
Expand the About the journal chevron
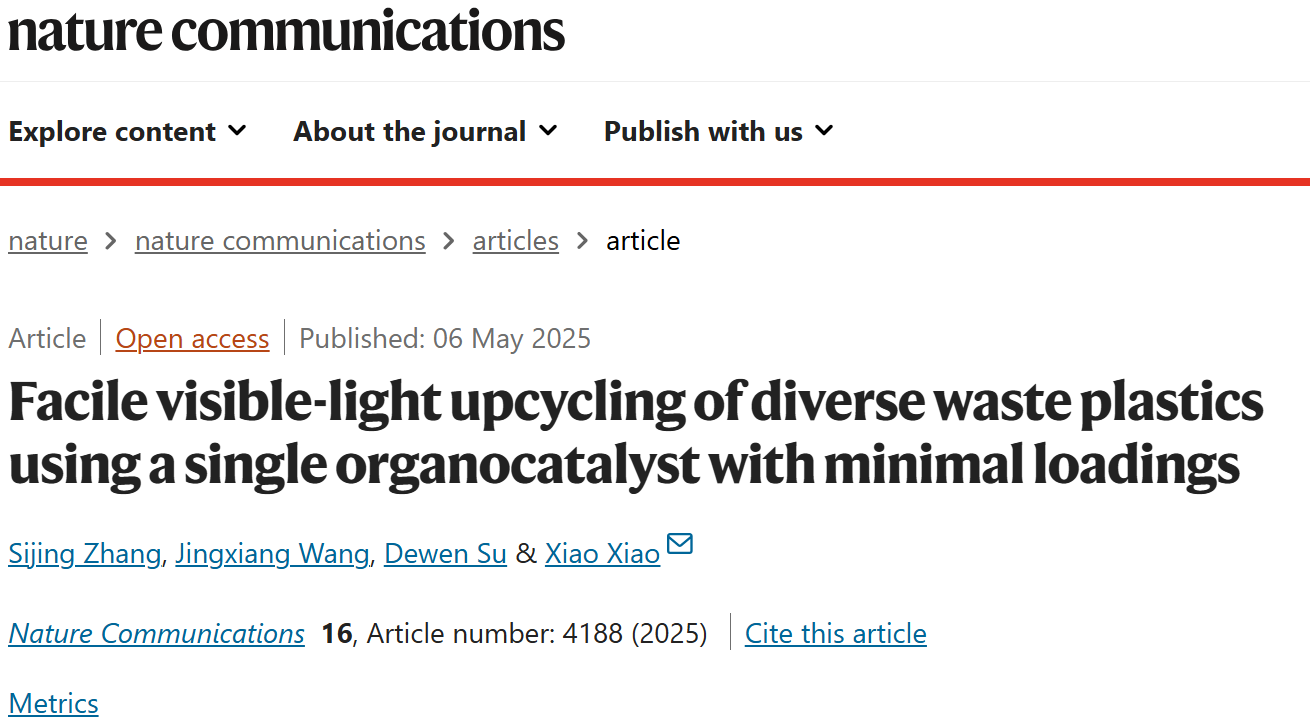coord(548,131)
